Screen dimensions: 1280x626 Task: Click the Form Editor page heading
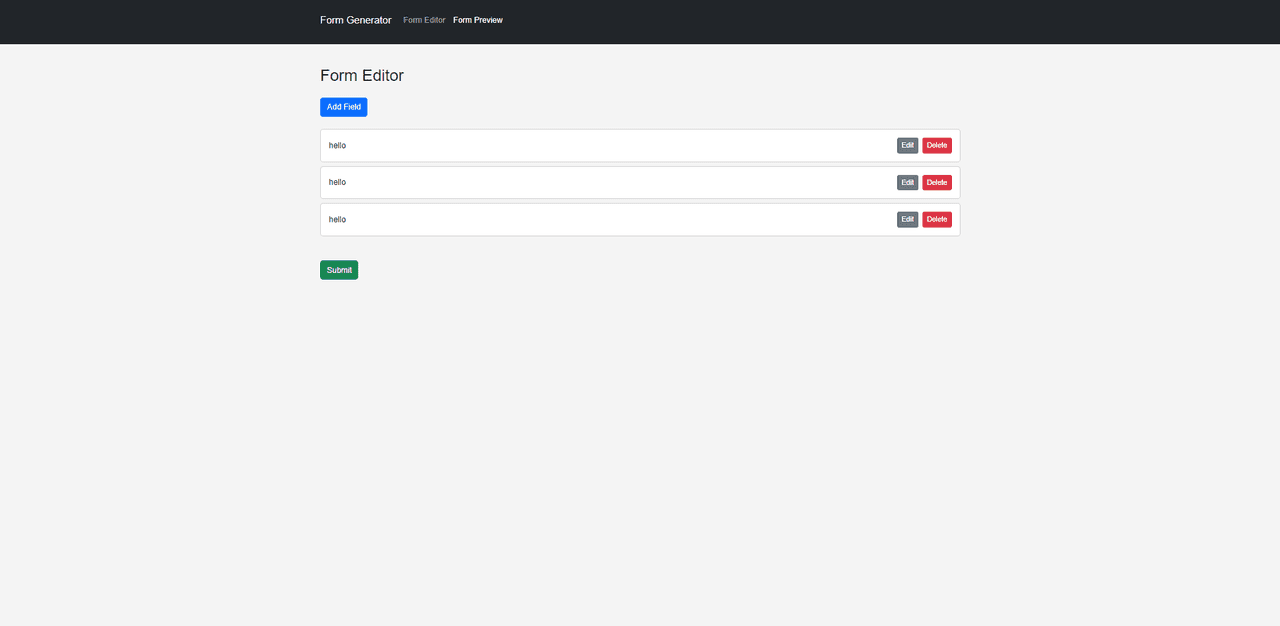click(362, 76)
